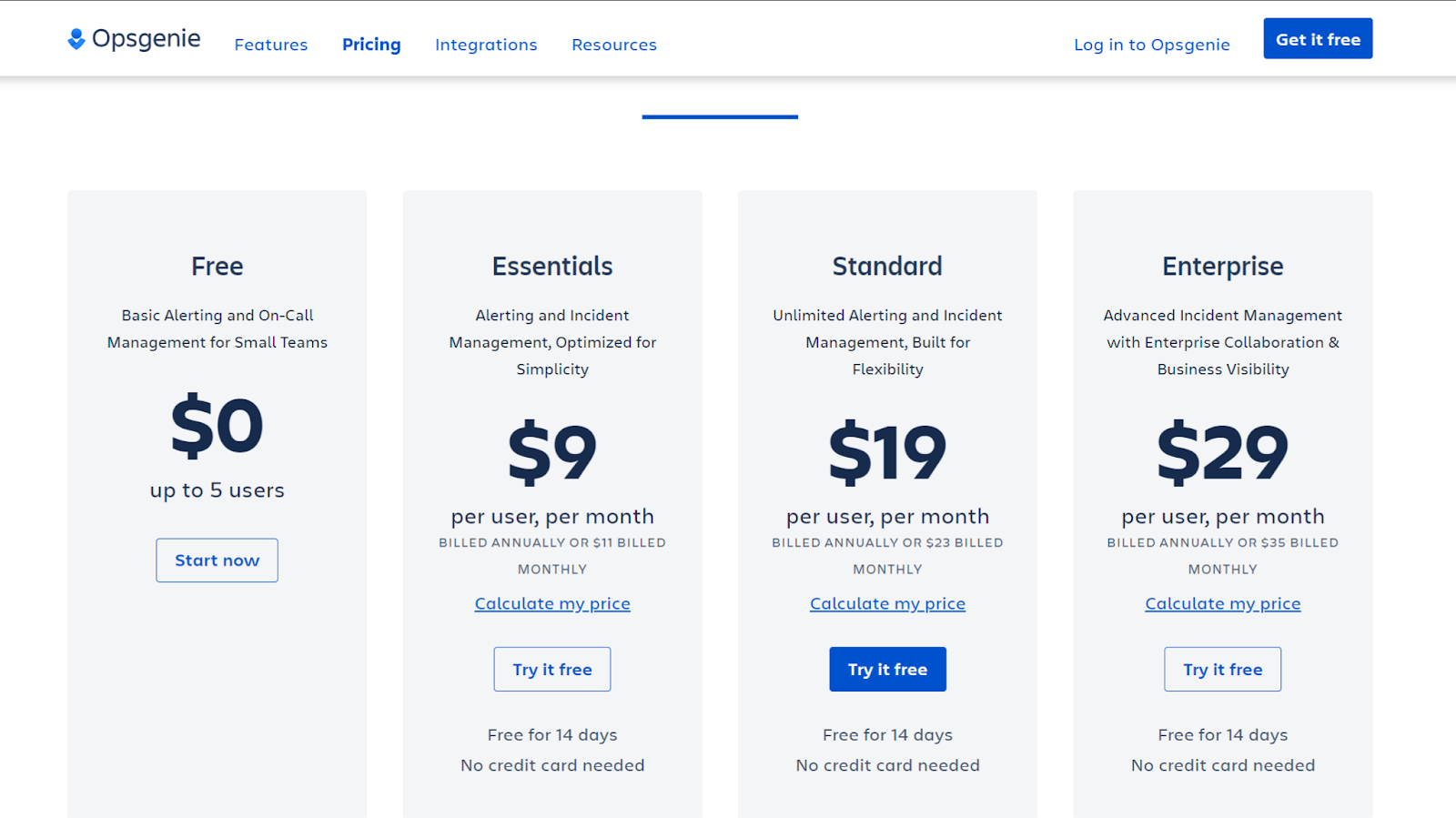The height and width of the screenshot is (818, 1456).
Task: Select the Free plan heading
Action: (x=217, y=267)
